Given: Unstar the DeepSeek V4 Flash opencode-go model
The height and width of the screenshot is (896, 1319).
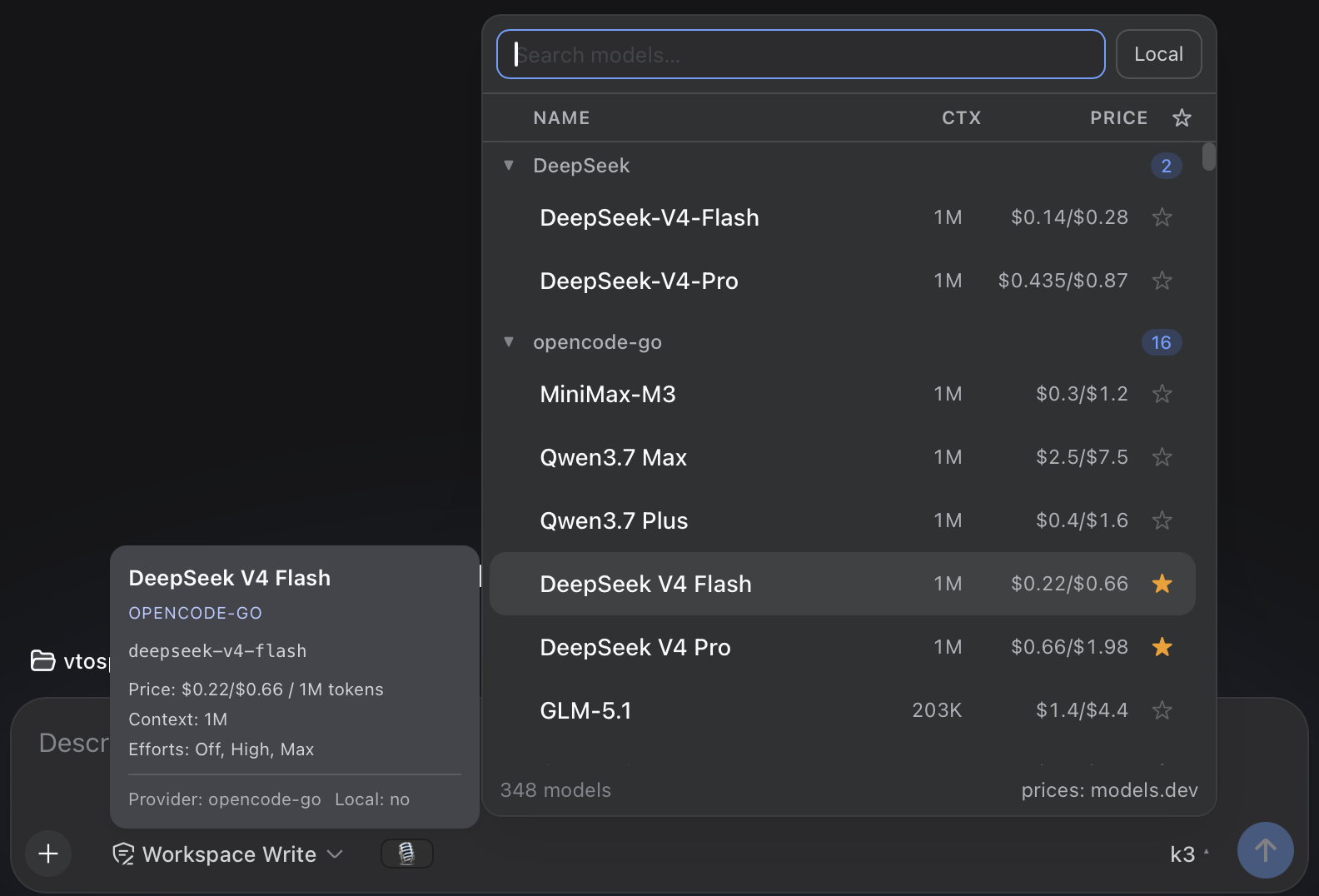Looking at the screenshot, I should pos(1162,584).
